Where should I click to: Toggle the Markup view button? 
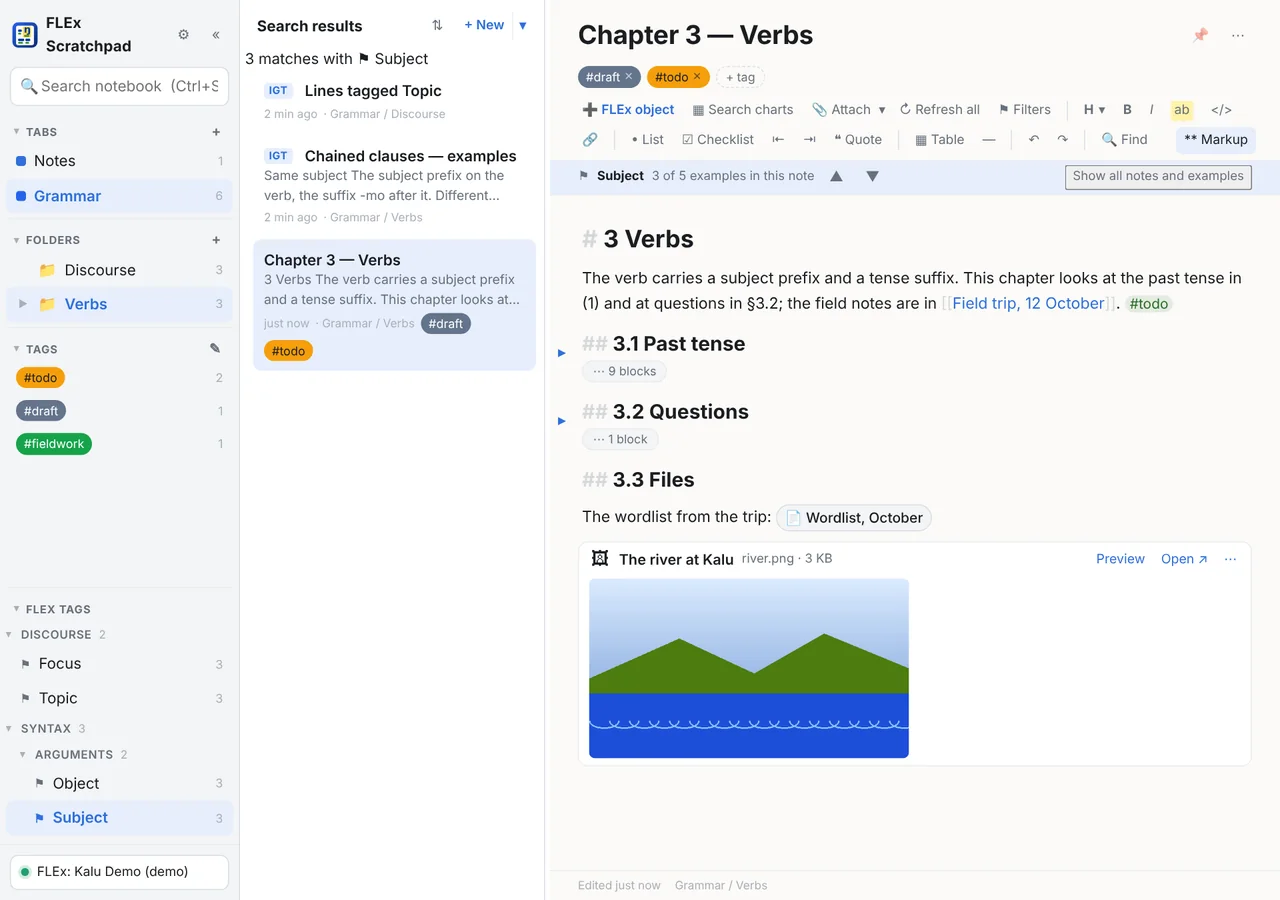[x=1215, y=139]
